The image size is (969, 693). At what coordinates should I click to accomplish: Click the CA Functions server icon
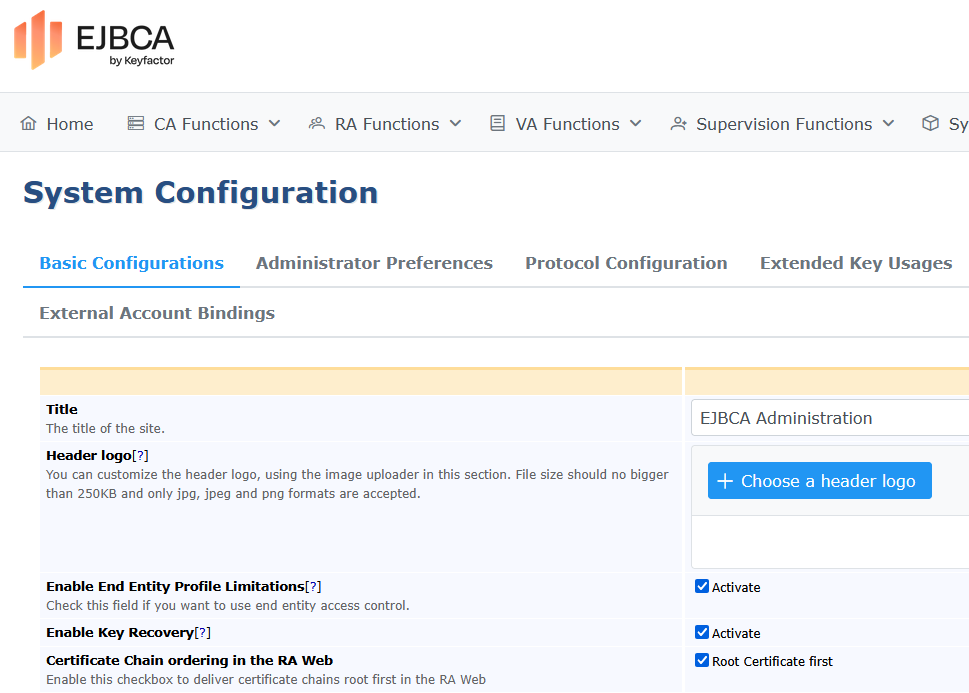[136, 124]
